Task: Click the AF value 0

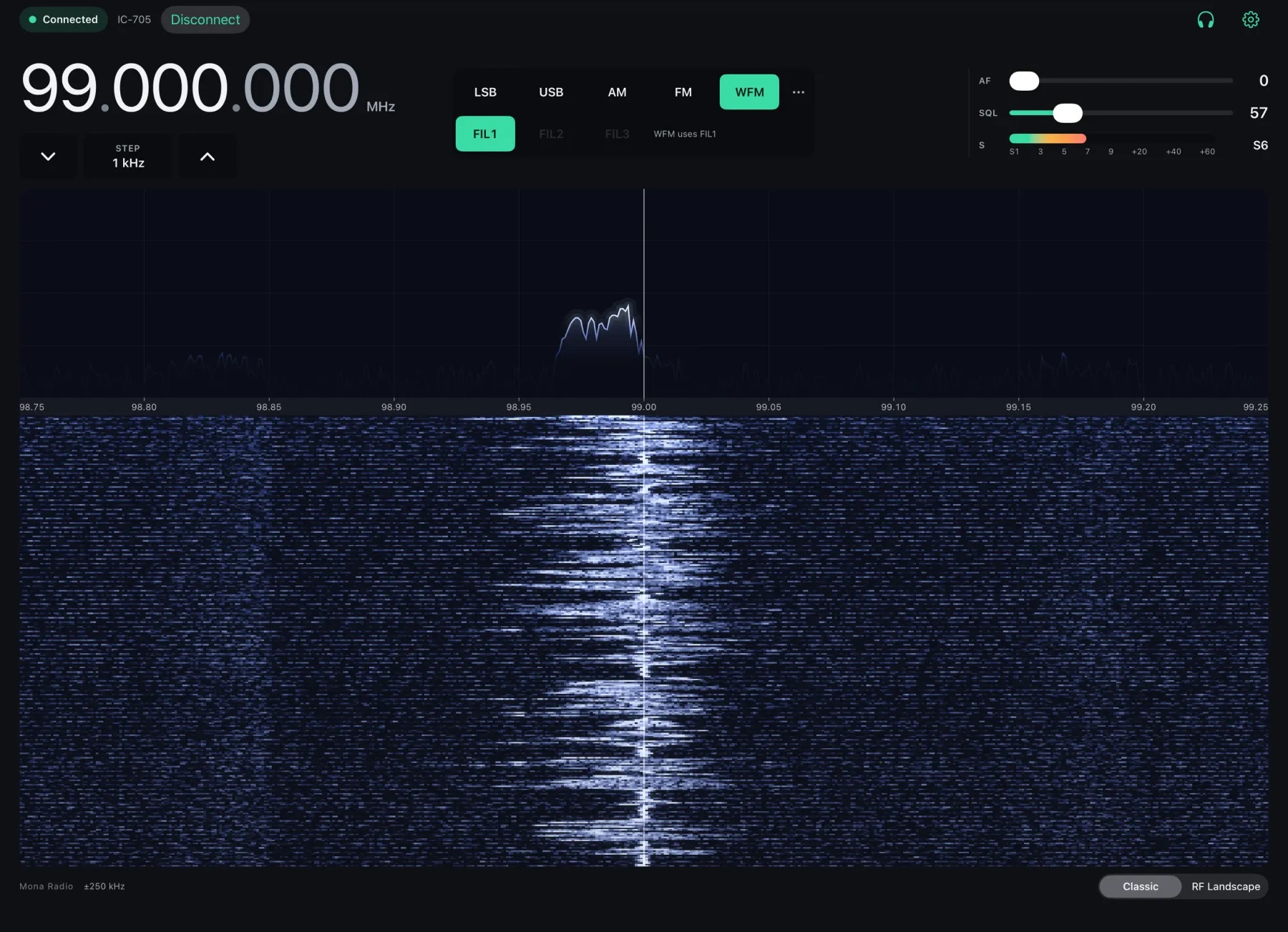Action: [1264, 81]
